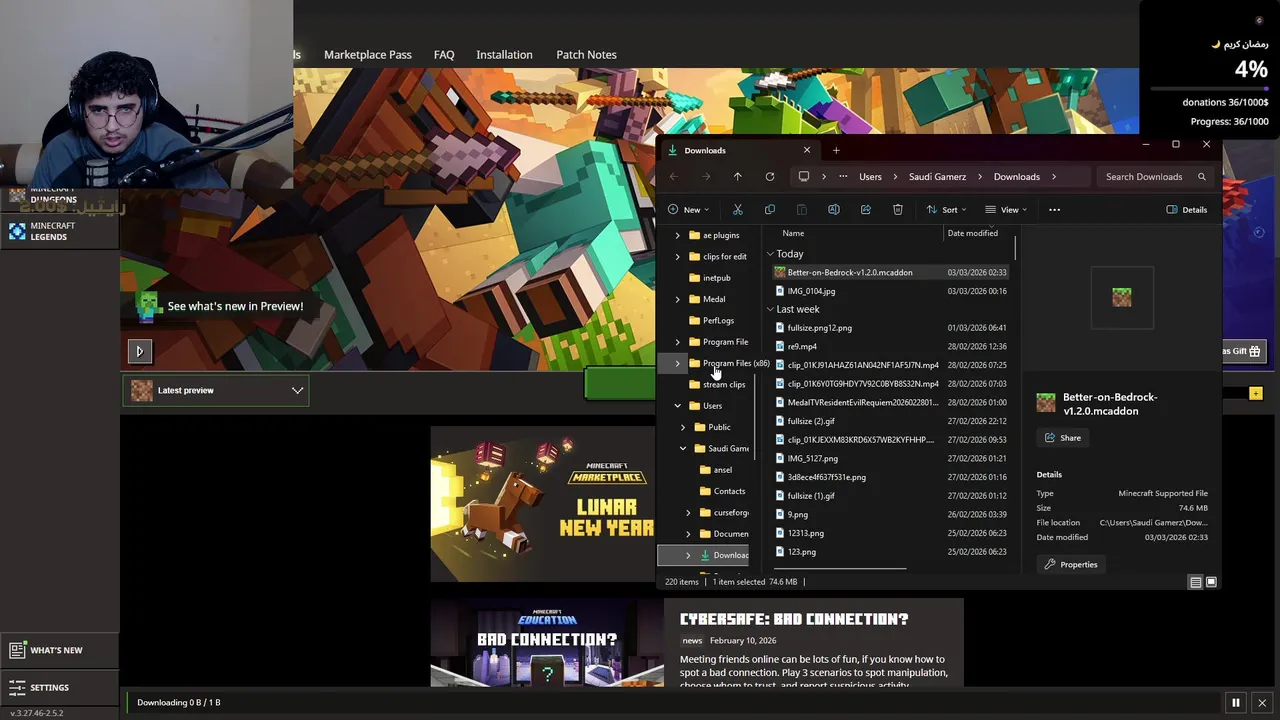This screenshot has height=720, width=1280.
Task: Switch to details list view icon in status bar
Action: tap(1195, 582)
